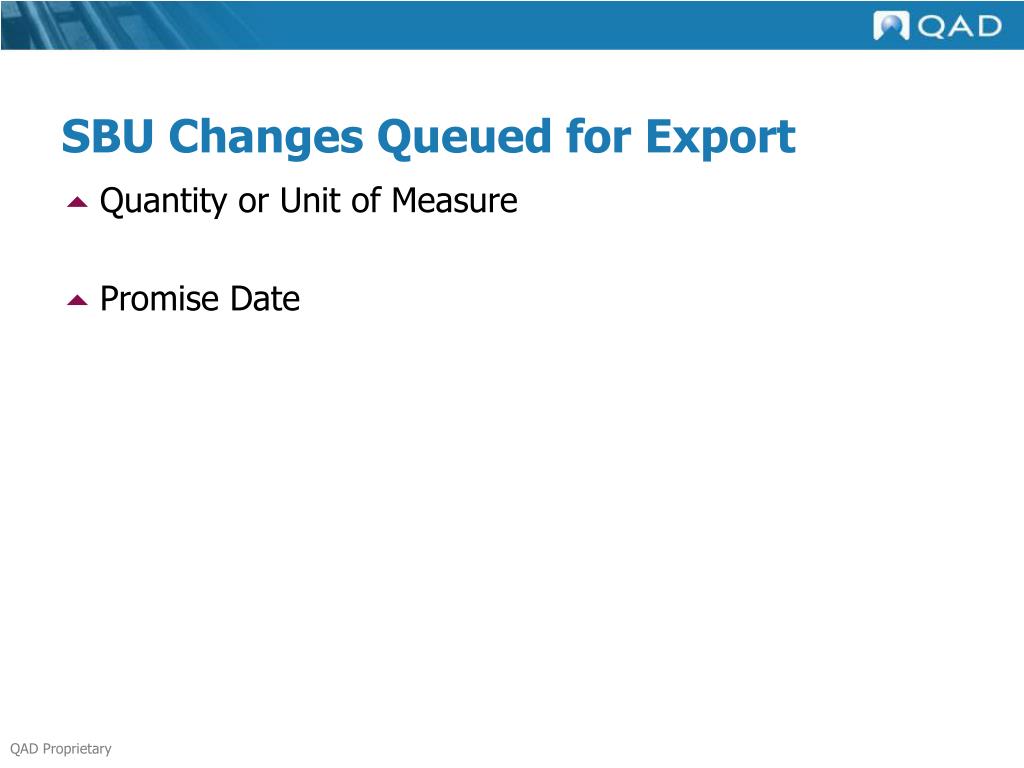
Task: Select the triangle bullet beside Promise Date
Action: coord(77,300)
